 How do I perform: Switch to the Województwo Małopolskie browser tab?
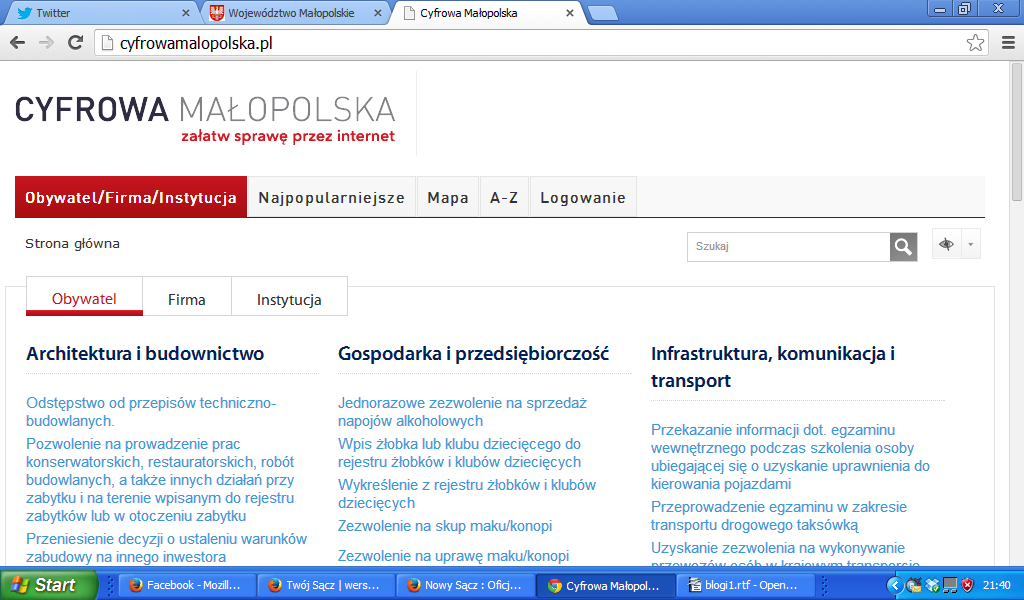(x=295, y=13)
